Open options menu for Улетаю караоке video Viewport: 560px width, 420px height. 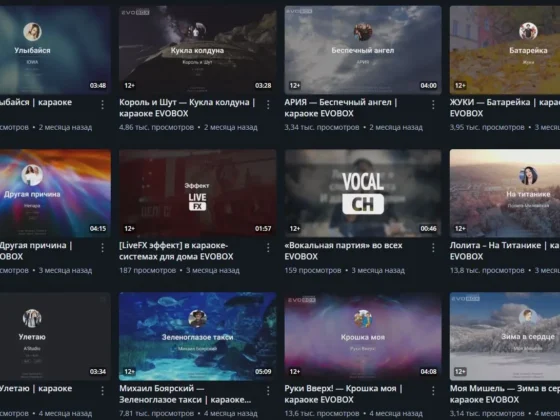[102, 391]
